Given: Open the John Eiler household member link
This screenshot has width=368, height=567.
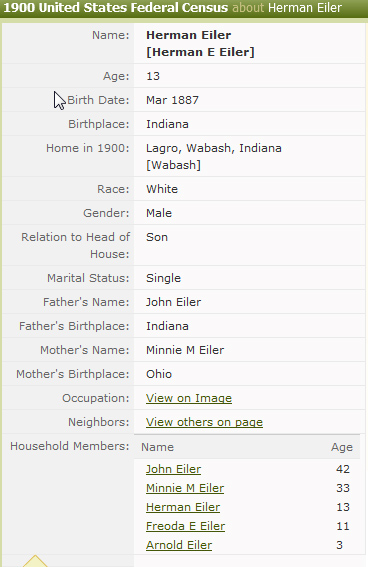Looking at the screenshot, I should pos(173,469).
